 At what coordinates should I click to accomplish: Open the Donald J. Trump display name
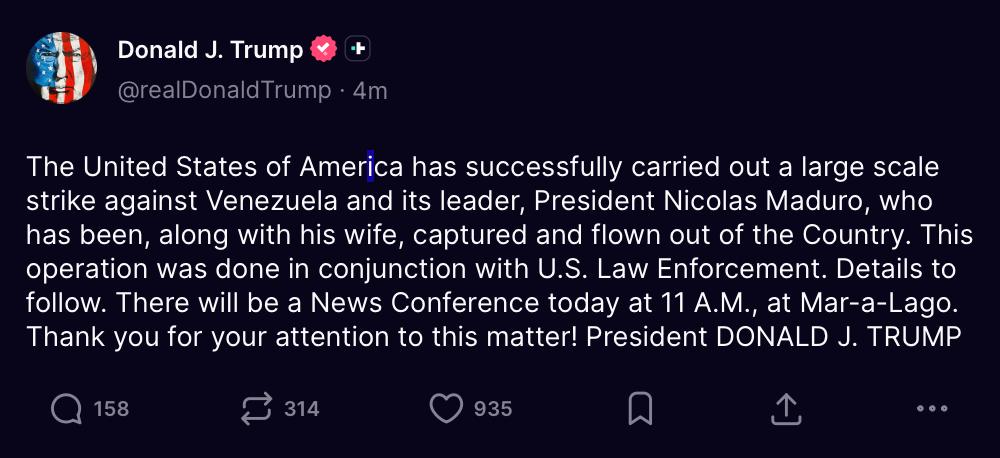point(210,48)
